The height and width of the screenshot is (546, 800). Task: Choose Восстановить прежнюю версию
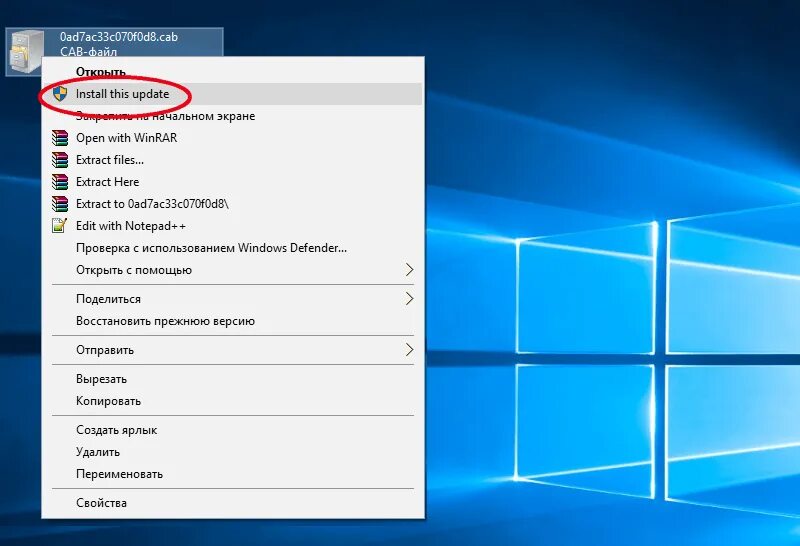point(233,320)
